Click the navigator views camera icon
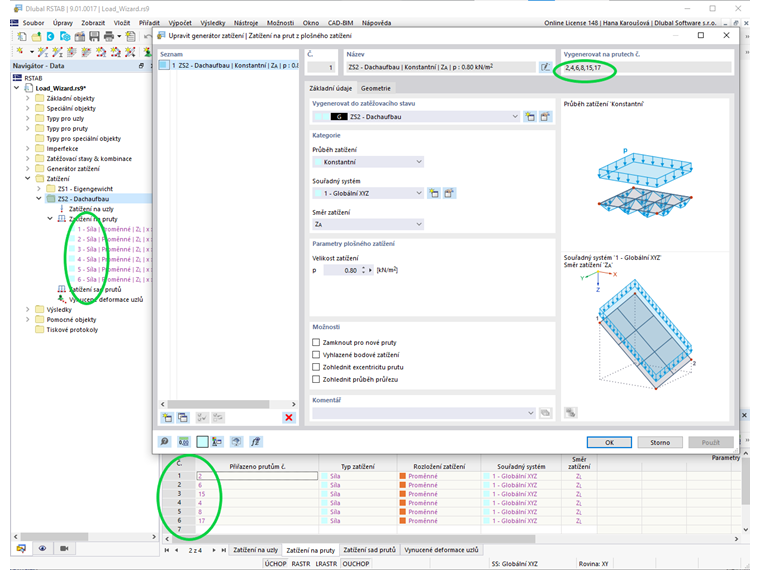Viewport: 760px width, 570px height. [64, 548]
